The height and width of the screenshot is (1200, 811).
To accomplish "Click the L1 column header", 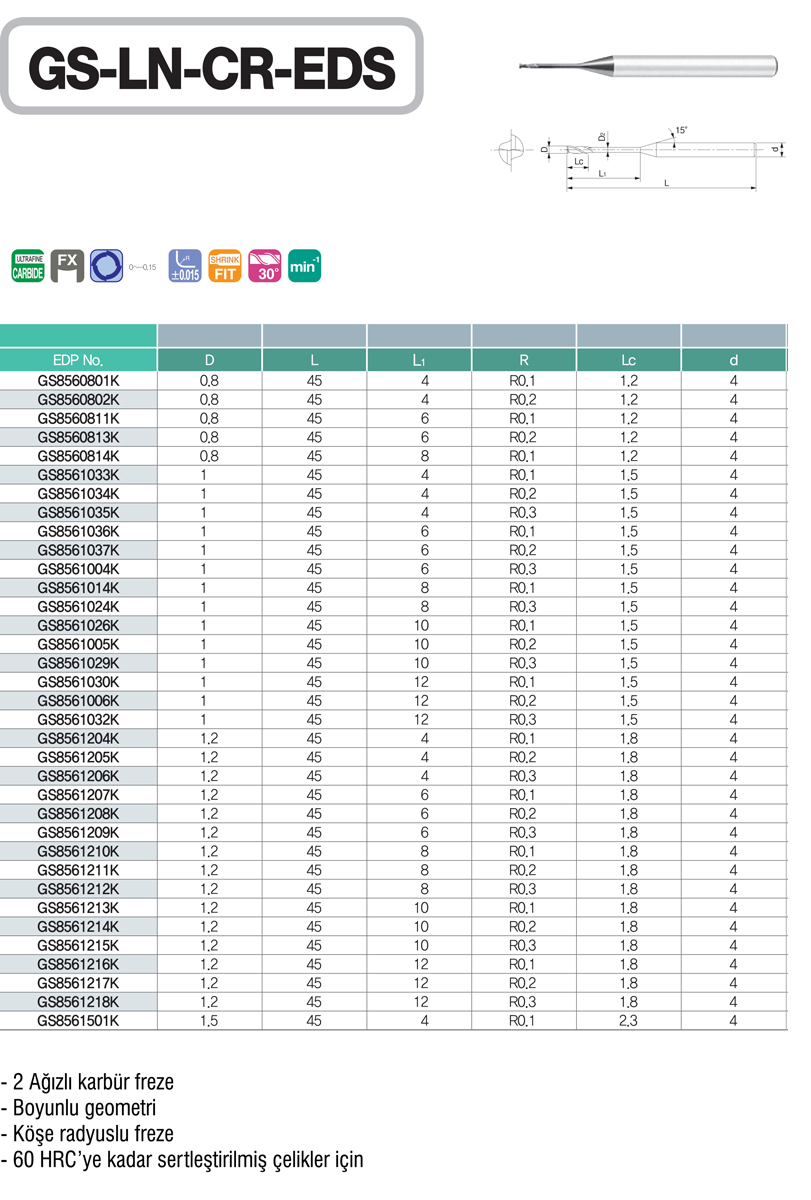I will point(419,360).
